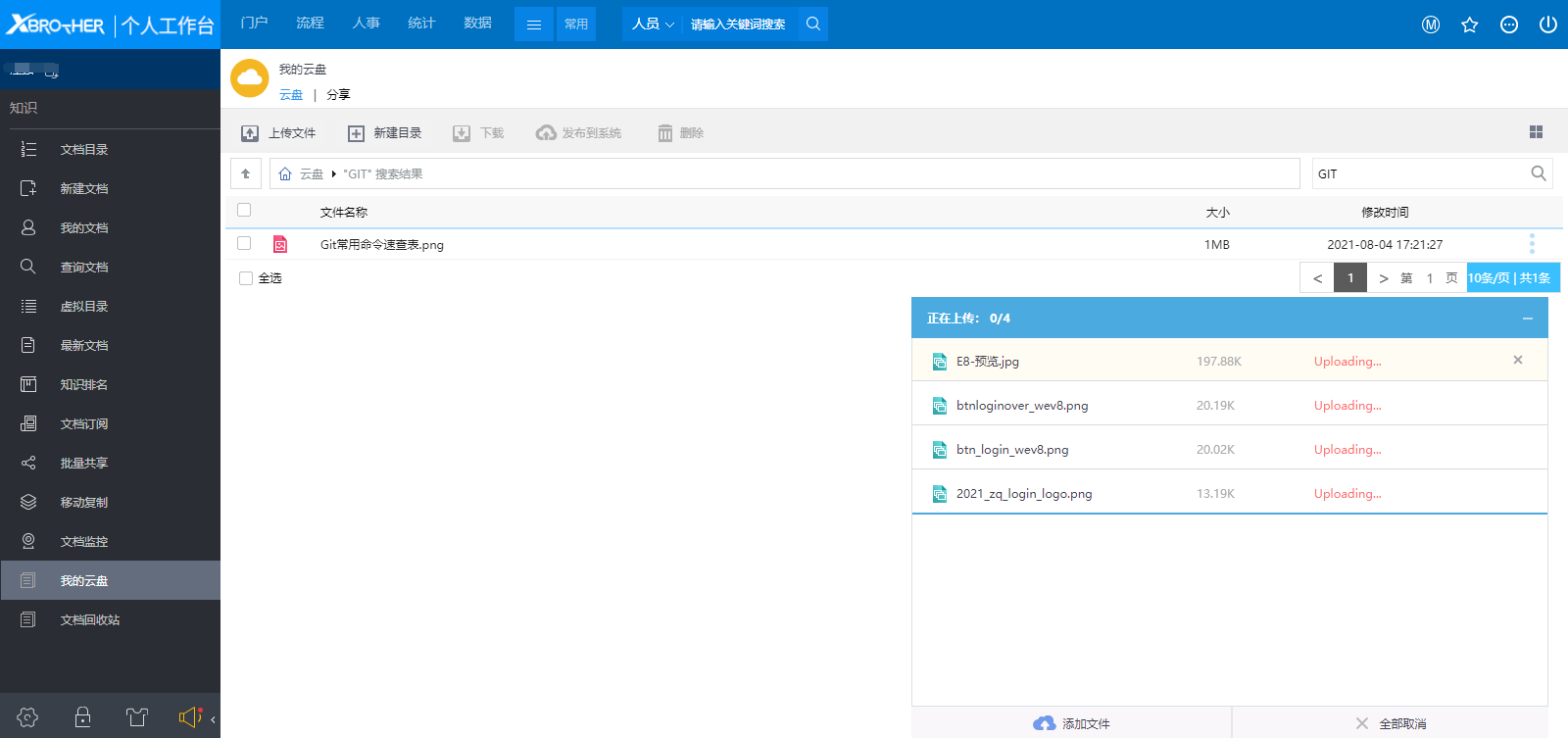Click the new directory icon
The width and height of the screenshot is (1568, 738).
tap(356, 133)
